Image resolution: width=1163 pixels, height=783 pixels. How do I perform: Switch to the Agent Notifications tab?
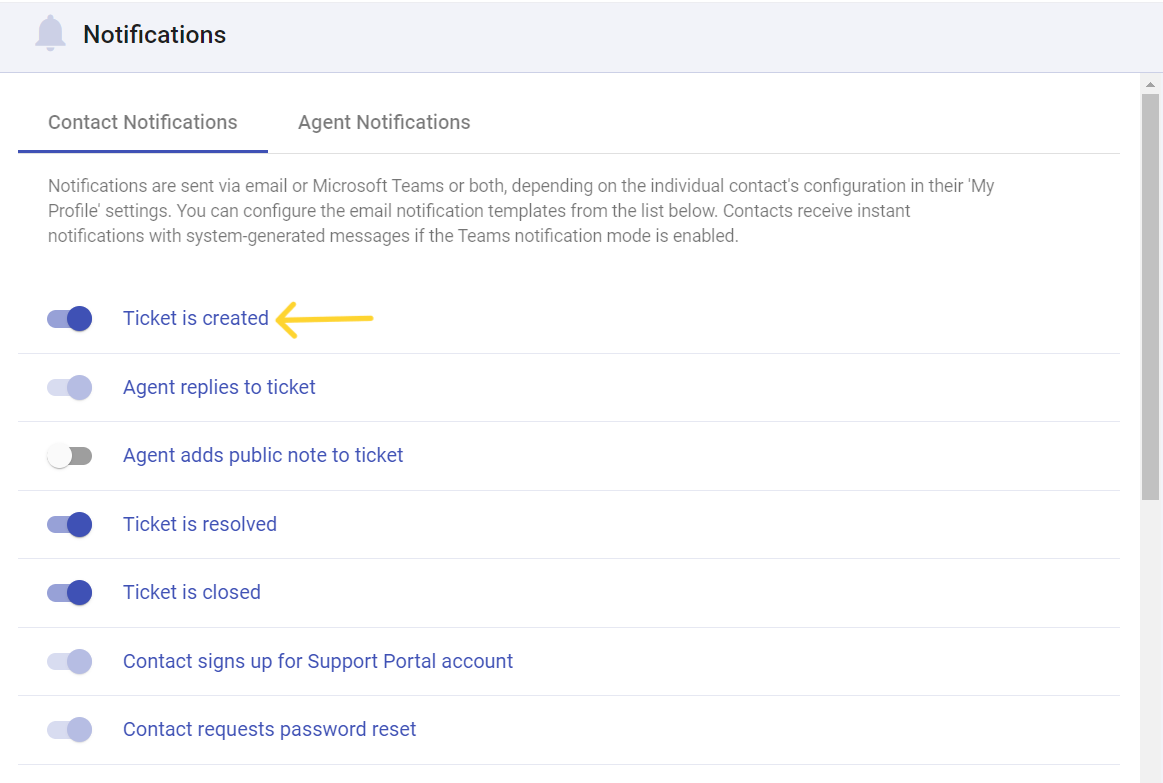(383, 122)
